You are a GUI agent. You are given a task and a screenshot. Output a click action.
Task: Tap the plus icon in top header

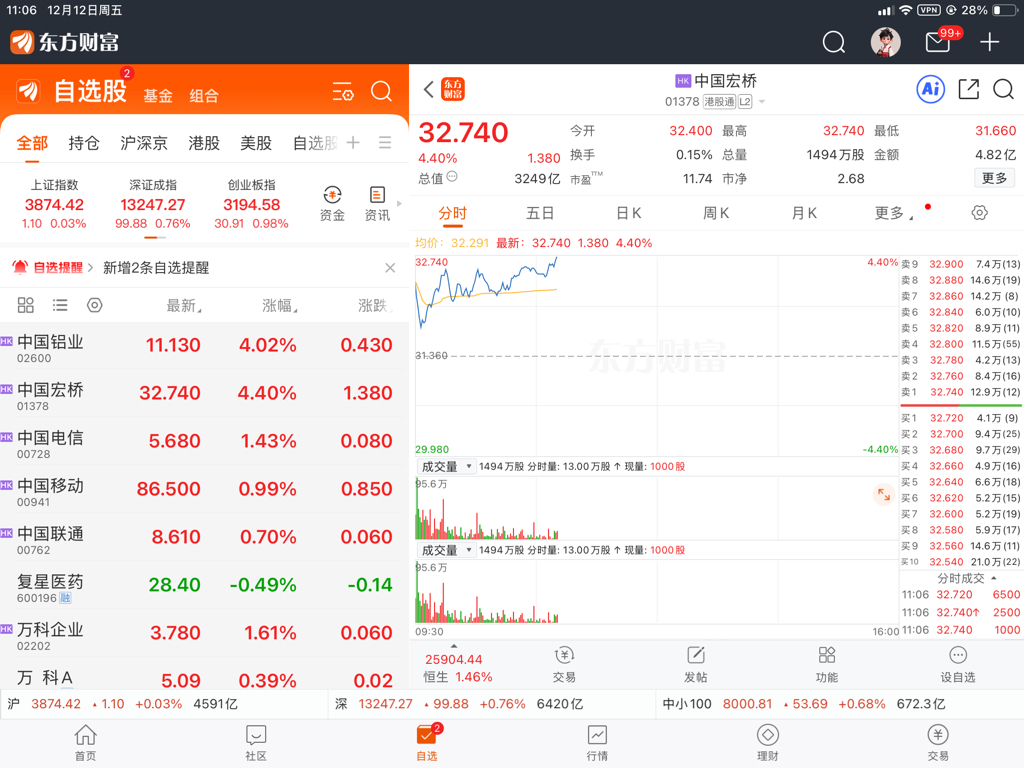989,42
